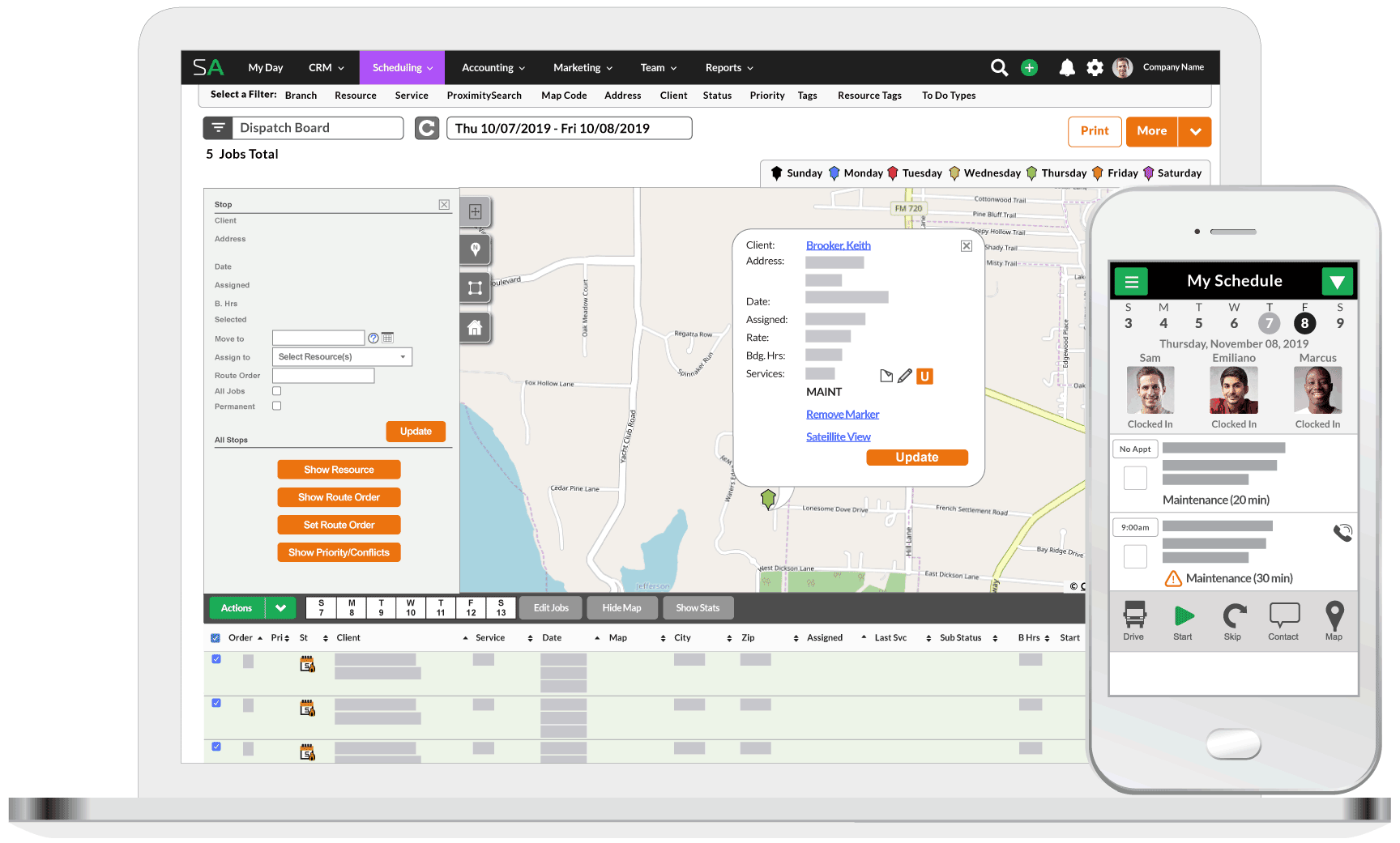Uncheck the second job row checkbox

216,703
